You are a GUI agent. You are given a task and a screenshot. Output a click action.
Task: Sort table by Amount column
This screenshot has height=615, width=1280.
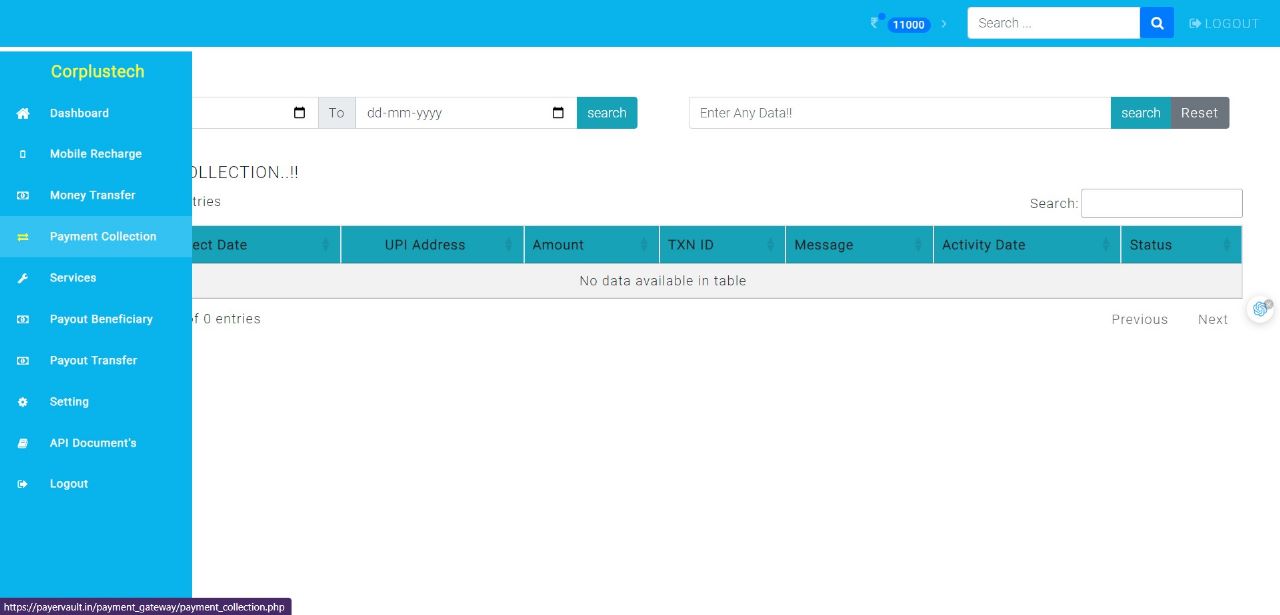591,245
